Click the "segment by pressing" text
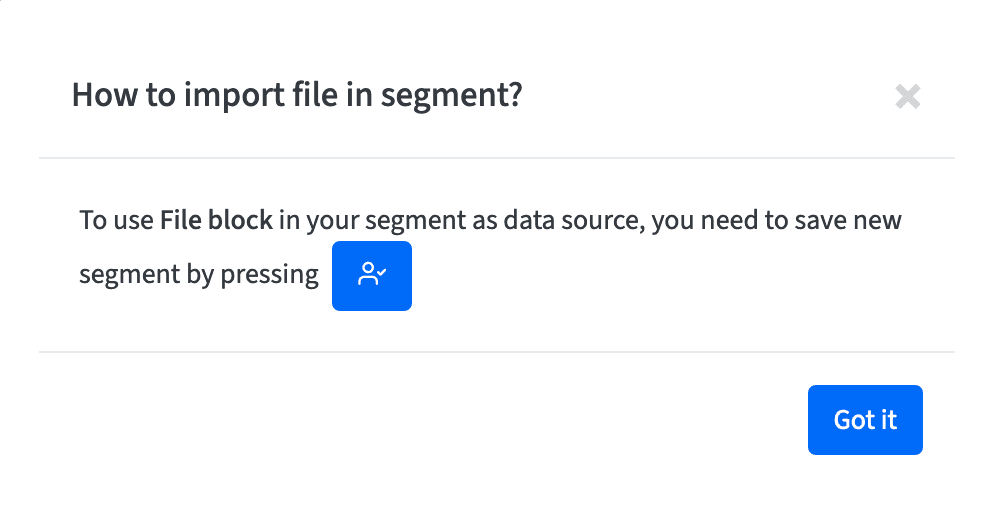 199,275
